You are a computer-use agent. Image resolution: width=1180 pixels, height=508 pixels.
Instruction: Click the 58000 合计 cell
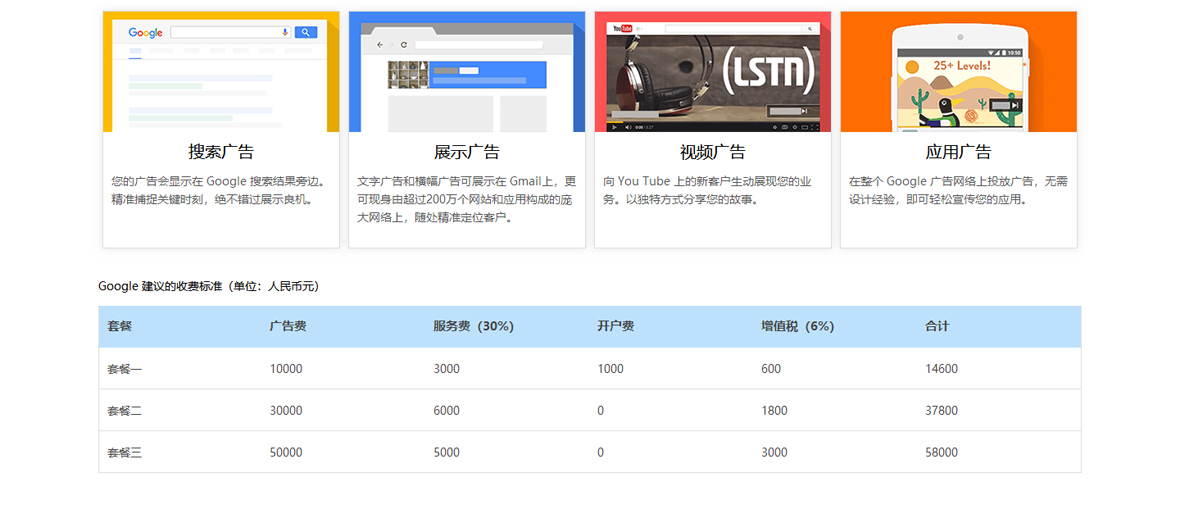(x=941, y=452)
